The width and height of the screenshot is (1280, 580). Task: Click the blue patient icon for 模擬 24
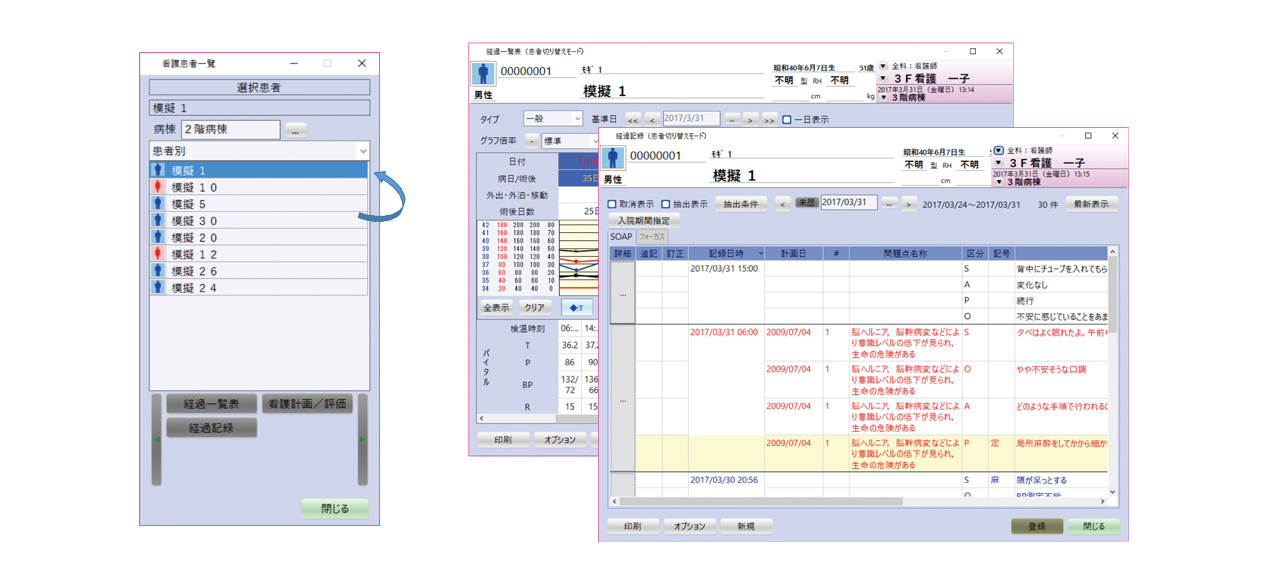pyautogui.click(x=158, y=288)
